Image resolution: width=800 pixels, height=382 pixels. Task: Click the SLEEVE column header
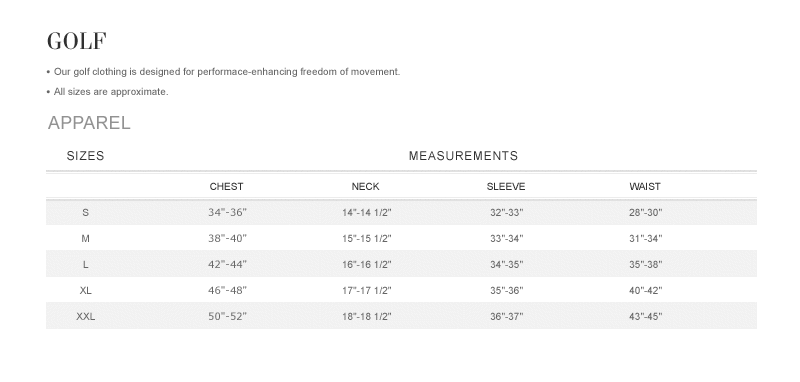506,187
